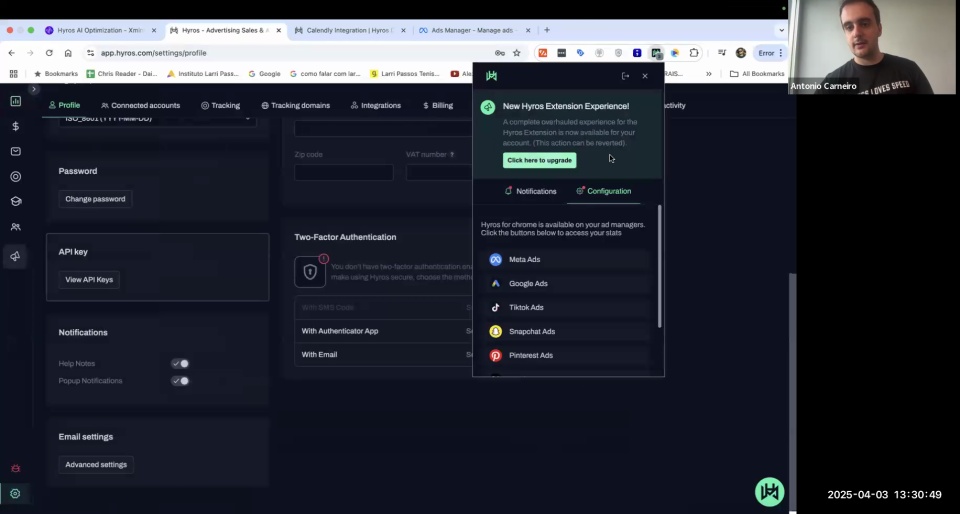Screen dimensions: 960x514
Task: Switch to Calendly Integration browser tab
Action: tap(350, 30)
